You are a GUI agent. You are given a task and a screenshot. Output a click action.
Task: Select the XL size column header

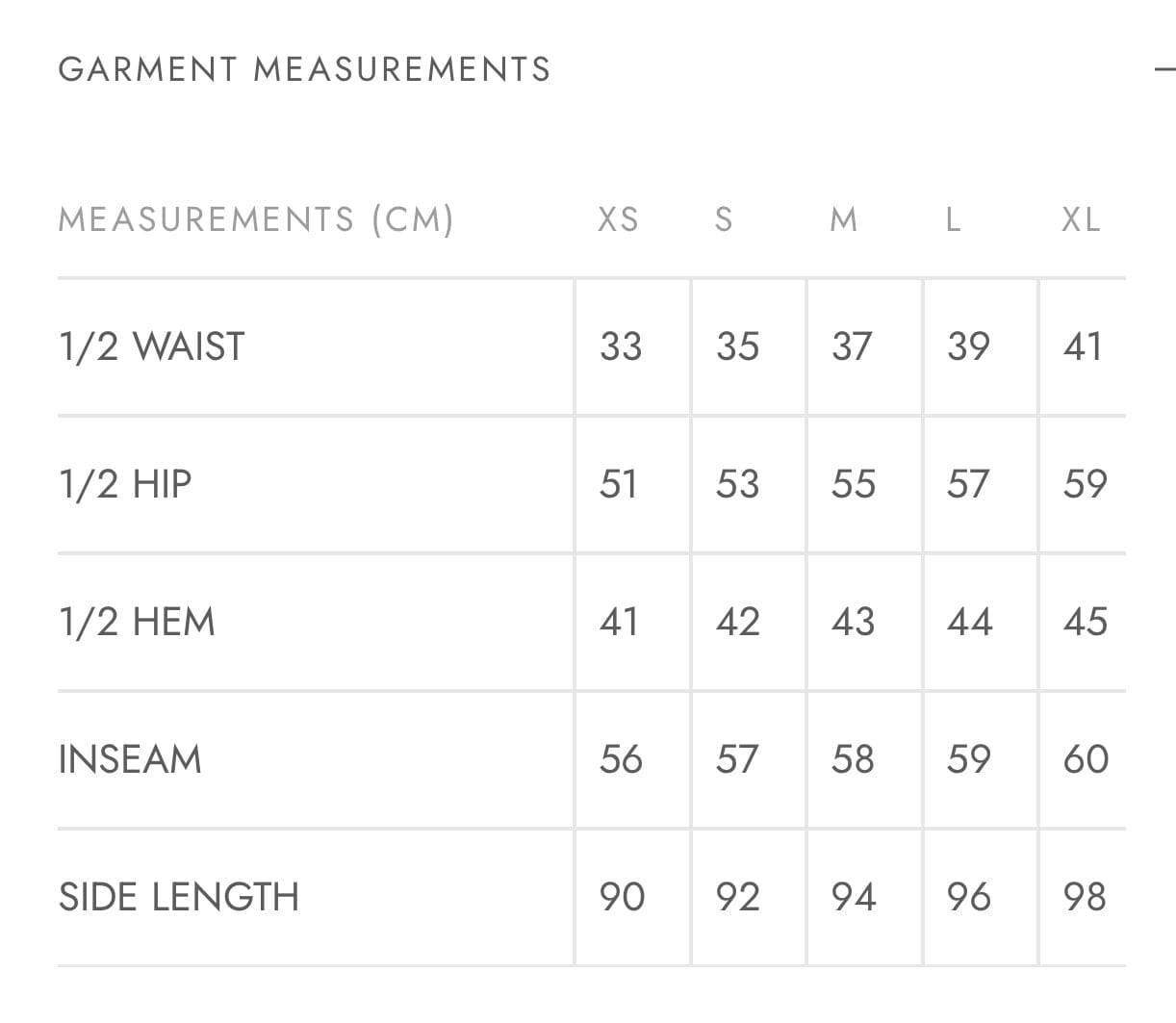tap(1081, 219)
